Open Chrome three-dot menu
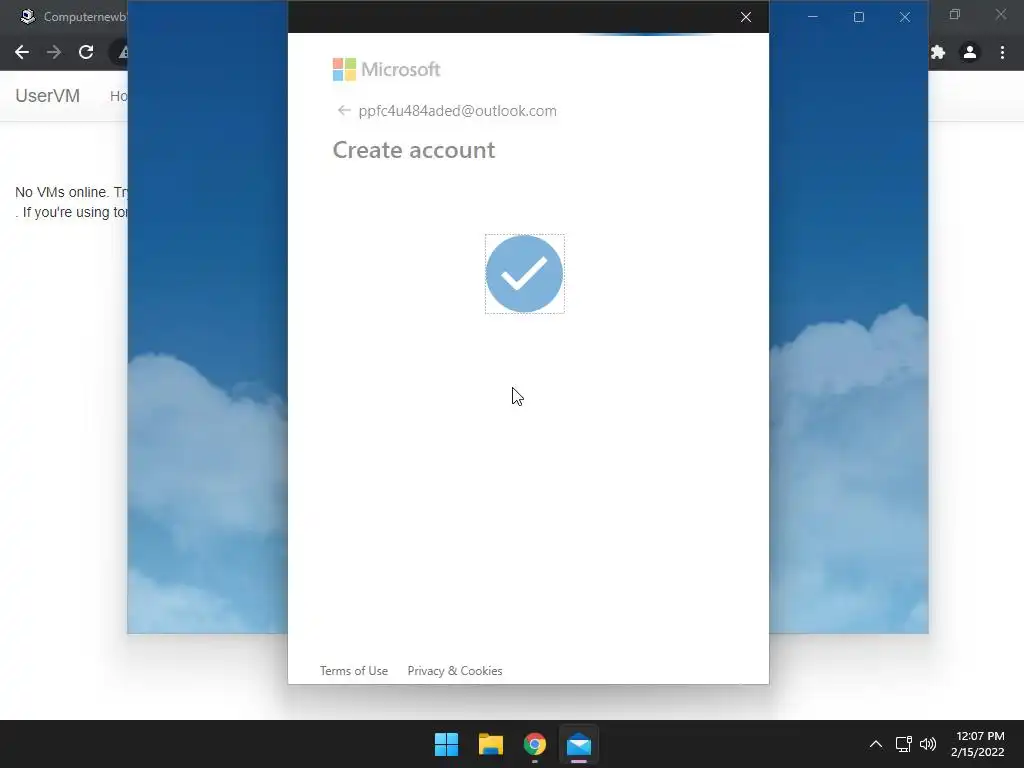Image resolution: width=1024 pixels, height=768 pixels. 1002,52
